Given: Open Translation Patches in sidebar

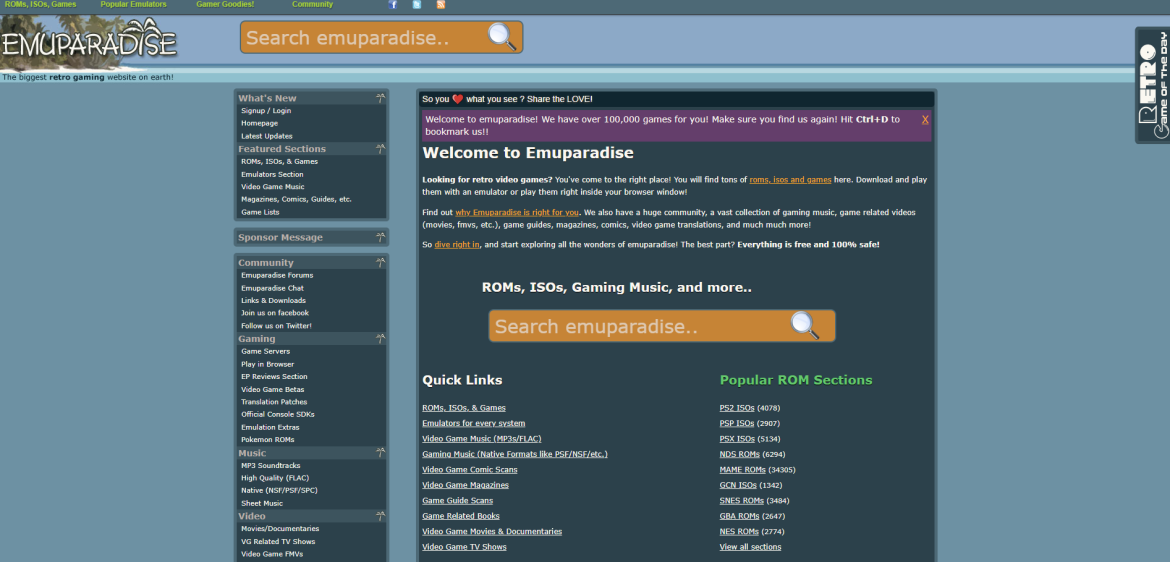Looking at the screenshot, I should [274, 402].
